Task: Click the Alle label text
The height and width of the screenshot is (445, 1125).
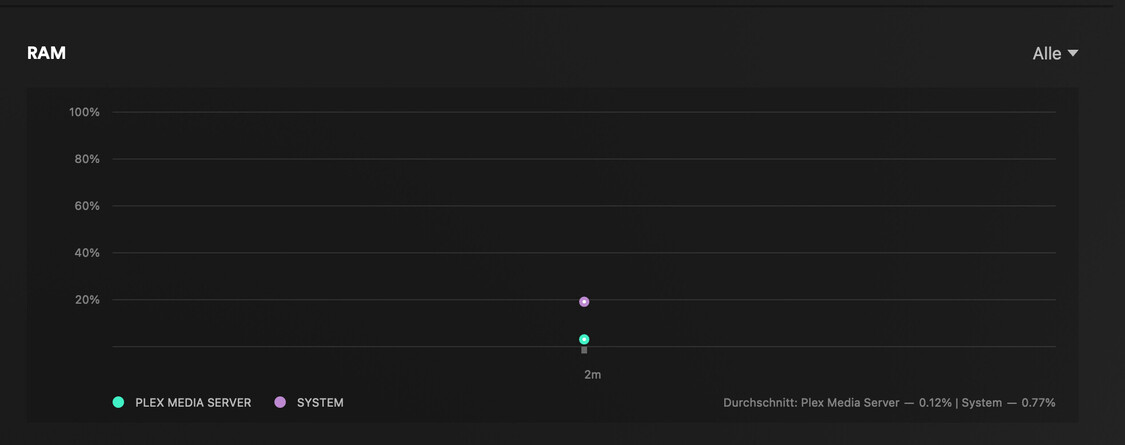Action: pyautogui.click(x=1046, y=54)
